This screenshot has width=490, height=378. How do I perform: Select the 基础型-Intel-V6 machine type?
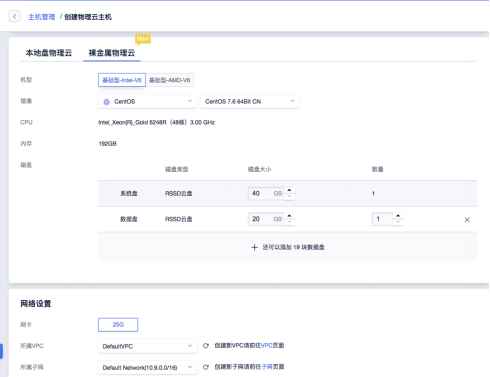click(122, 80)
